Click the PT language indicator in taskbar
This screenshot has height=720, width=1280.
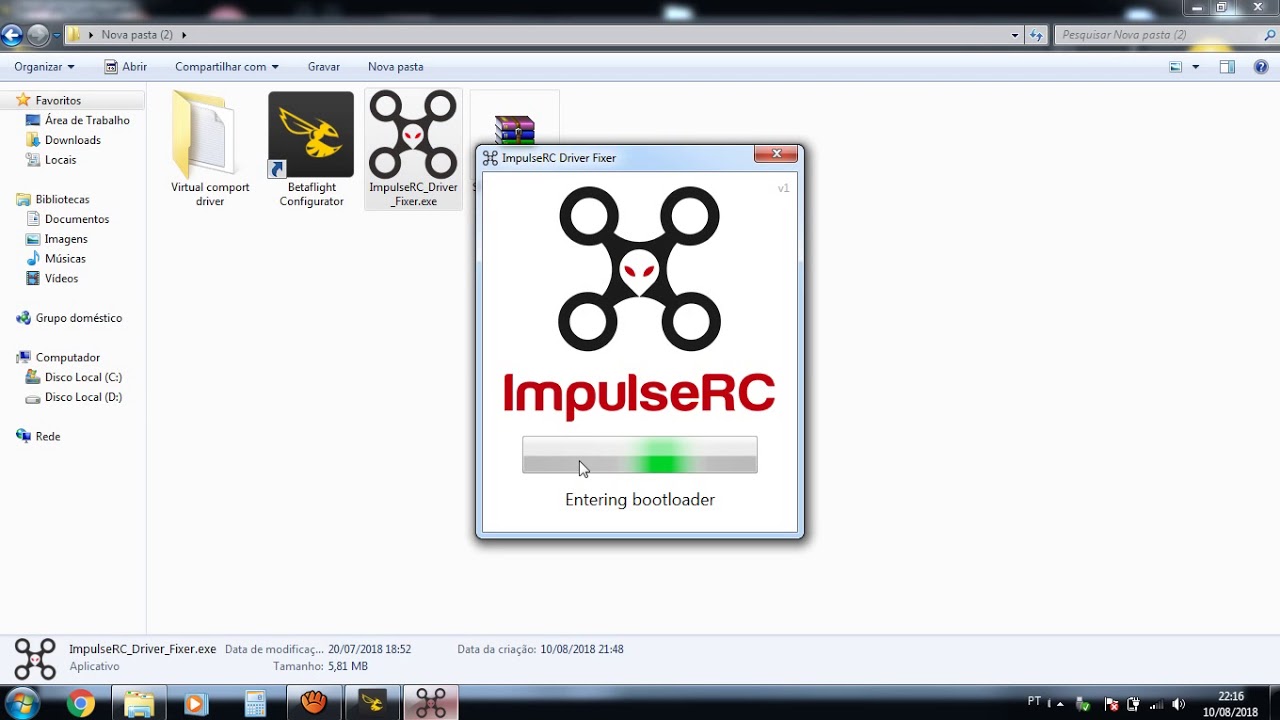tap(1034, 701)
